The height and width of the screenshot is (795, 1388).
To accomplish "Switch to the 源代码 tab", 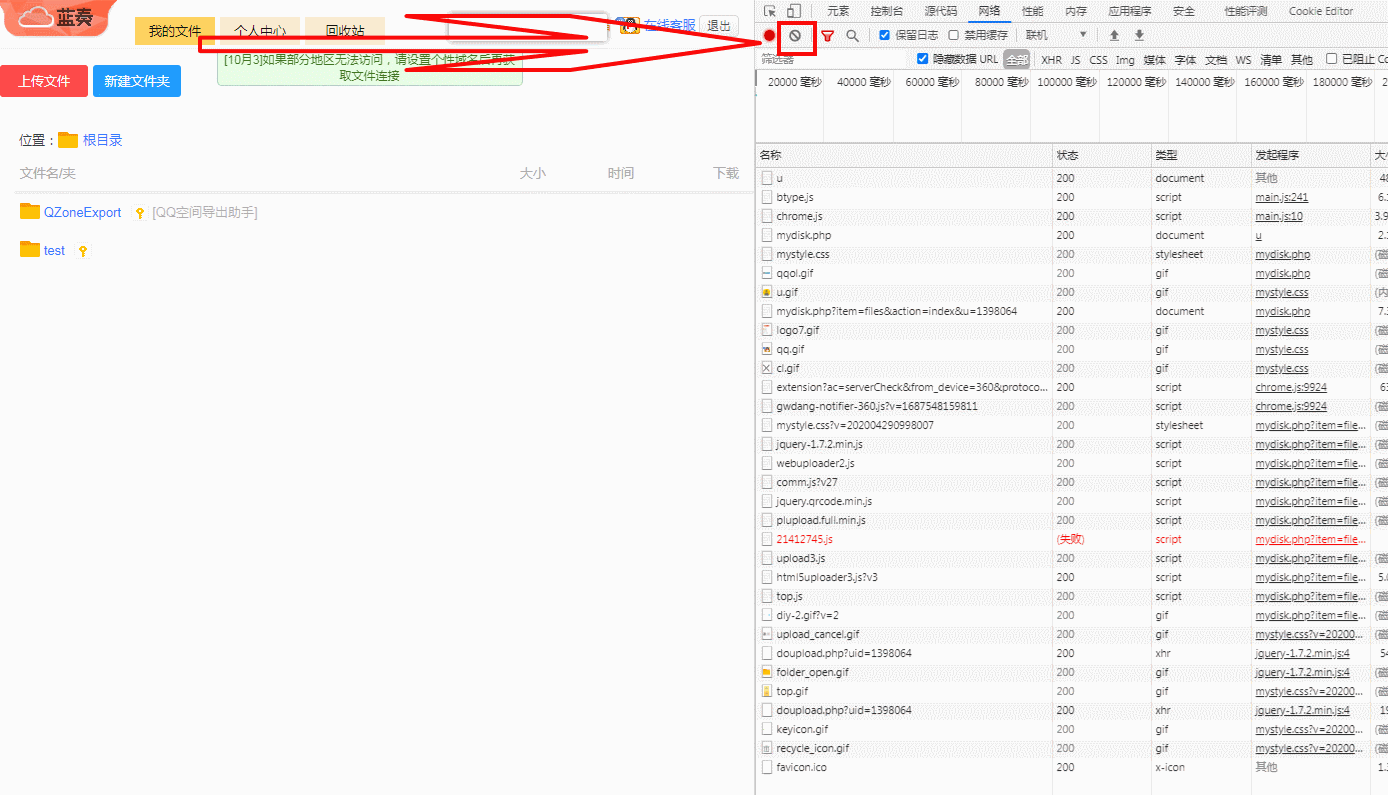I will point(940,11).
